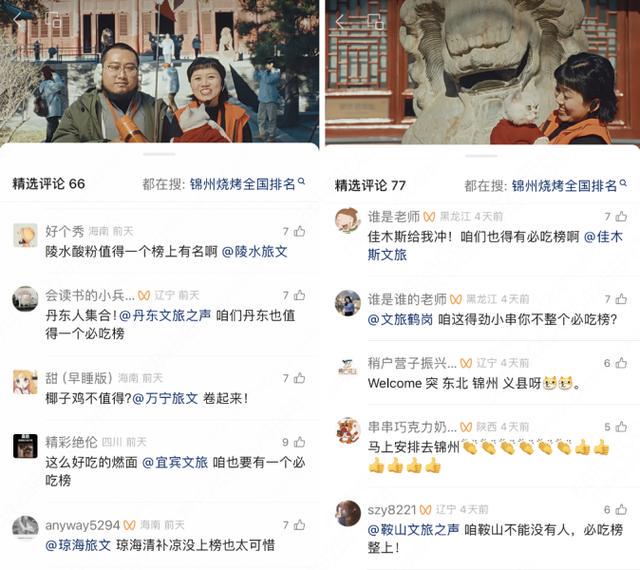Tap the right comment panel's drag handle

pyautogui.click(x=481, y=156)
